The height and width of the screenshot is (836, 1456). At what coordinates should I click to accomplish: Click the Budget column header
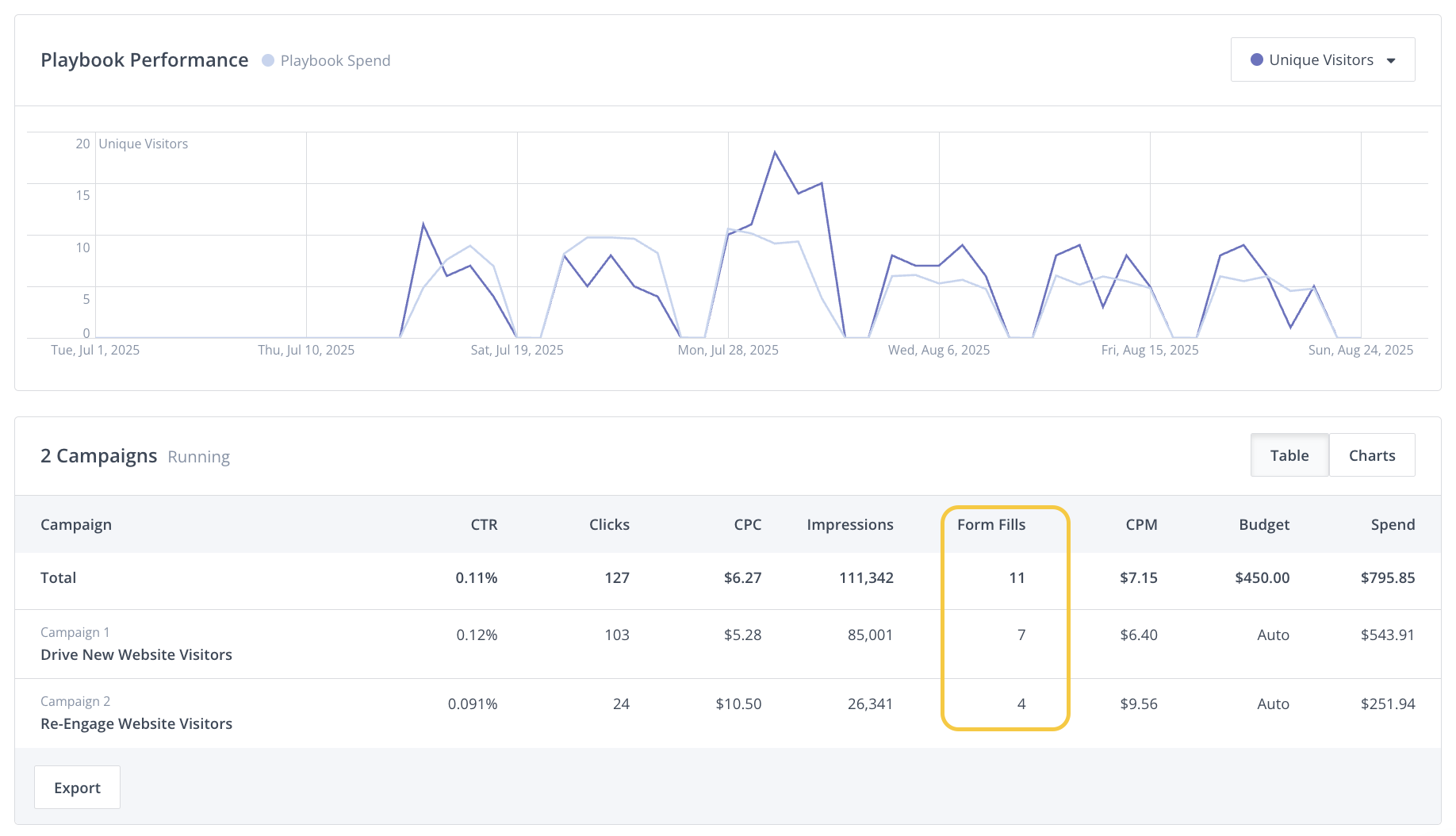pos(1263,524)
